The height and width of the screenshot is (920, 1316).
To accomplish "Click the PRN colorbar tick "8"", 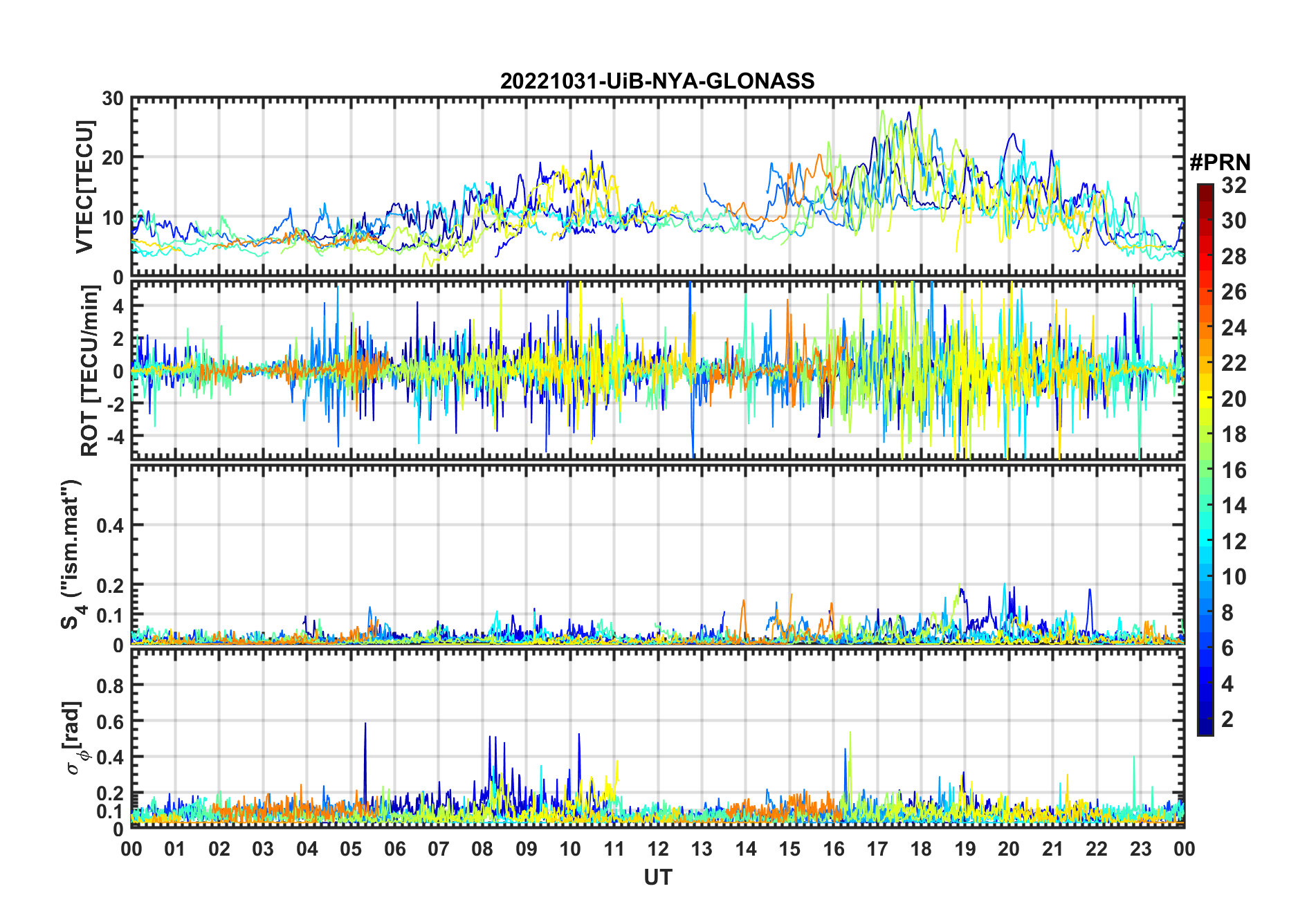I will pyautogui.click(x=1227, y=613).
